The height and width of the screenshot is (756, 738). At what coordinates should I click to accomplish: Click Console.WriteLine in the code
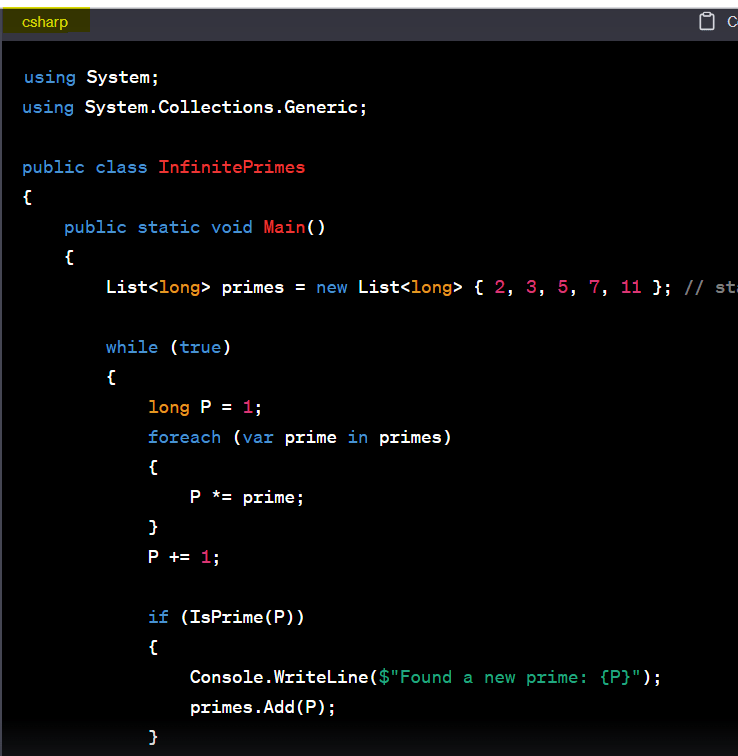(x=279, y=677)
